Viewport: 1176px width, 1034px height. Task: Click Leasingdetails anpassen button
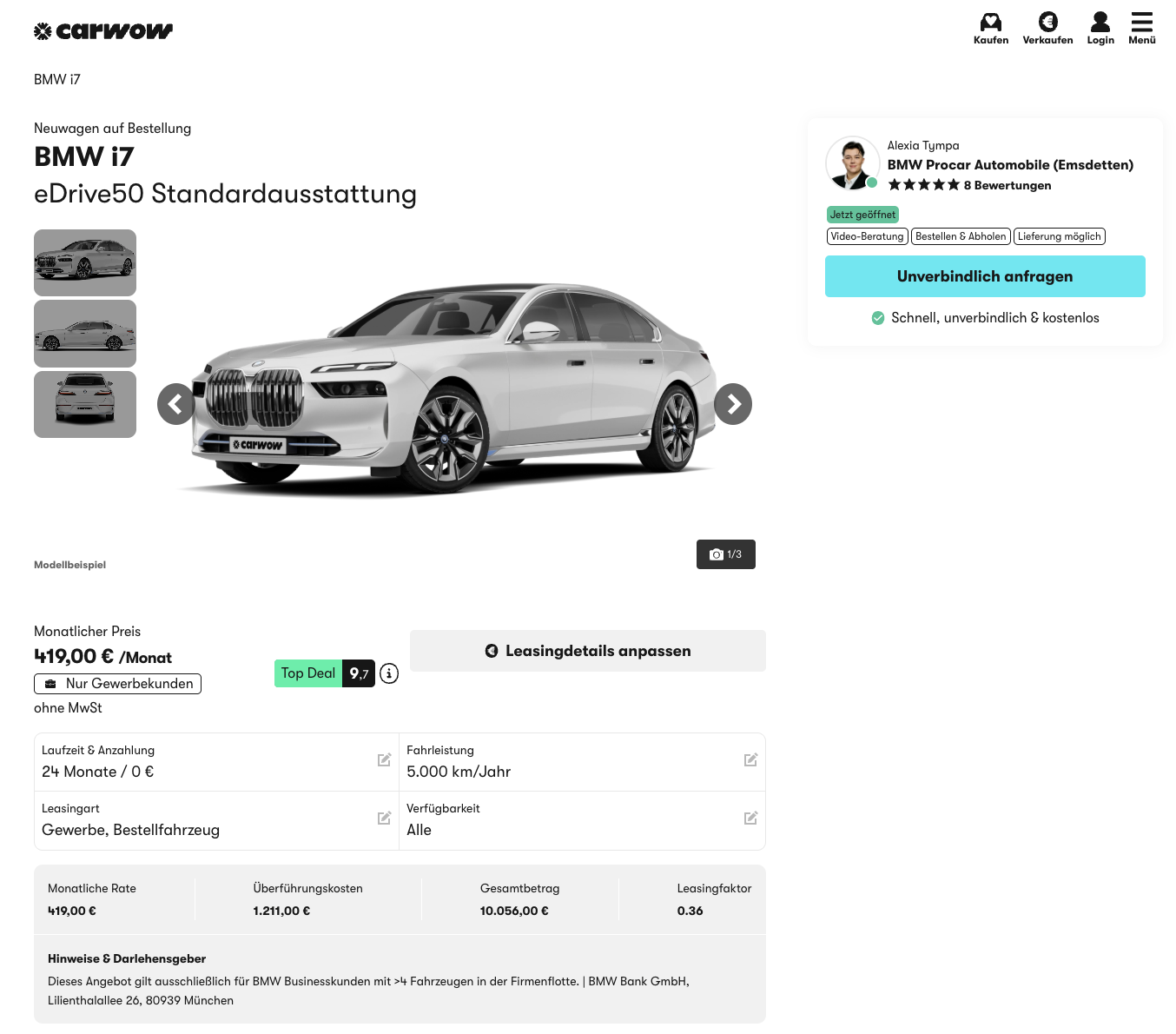pos(587,651)
